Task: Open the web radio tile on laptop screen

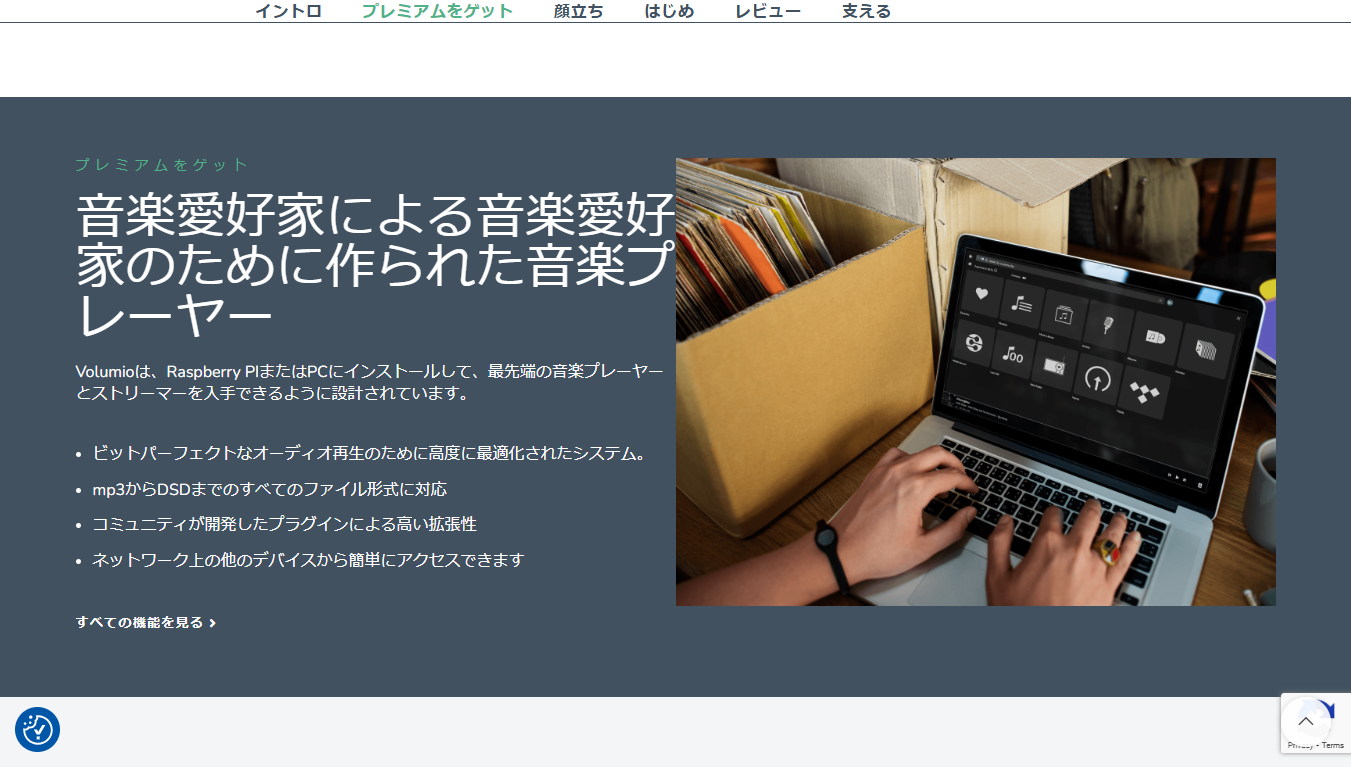Action: click(x=1054, y=365)
